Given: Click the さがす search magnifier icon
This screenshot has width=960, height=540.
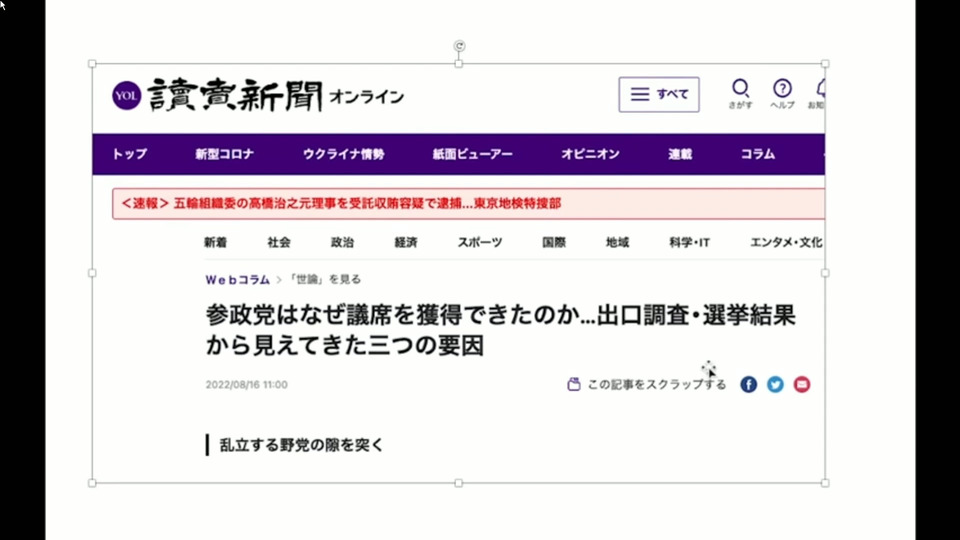Looking at the screenshot, I should click(x=740, y=94).
